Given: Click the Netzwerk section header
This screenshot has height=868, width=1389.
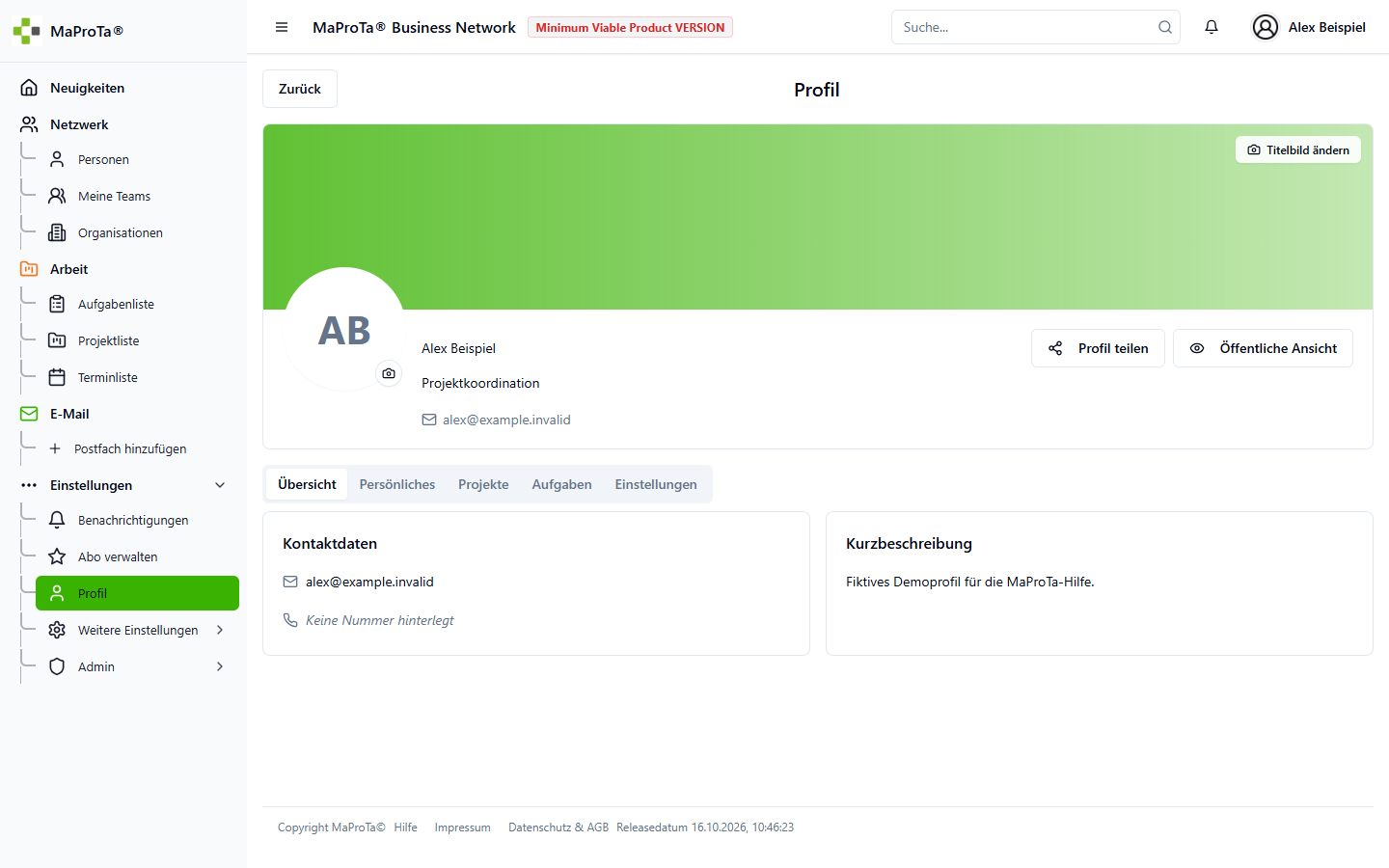Looking at the screenshot, I should pyautogui.click(x=123, y=124).
